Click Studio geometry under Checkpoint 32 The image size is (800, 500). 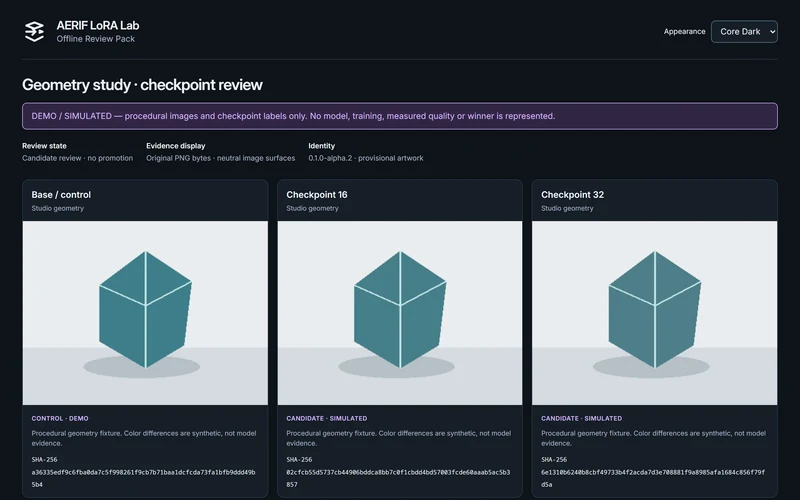567,208
